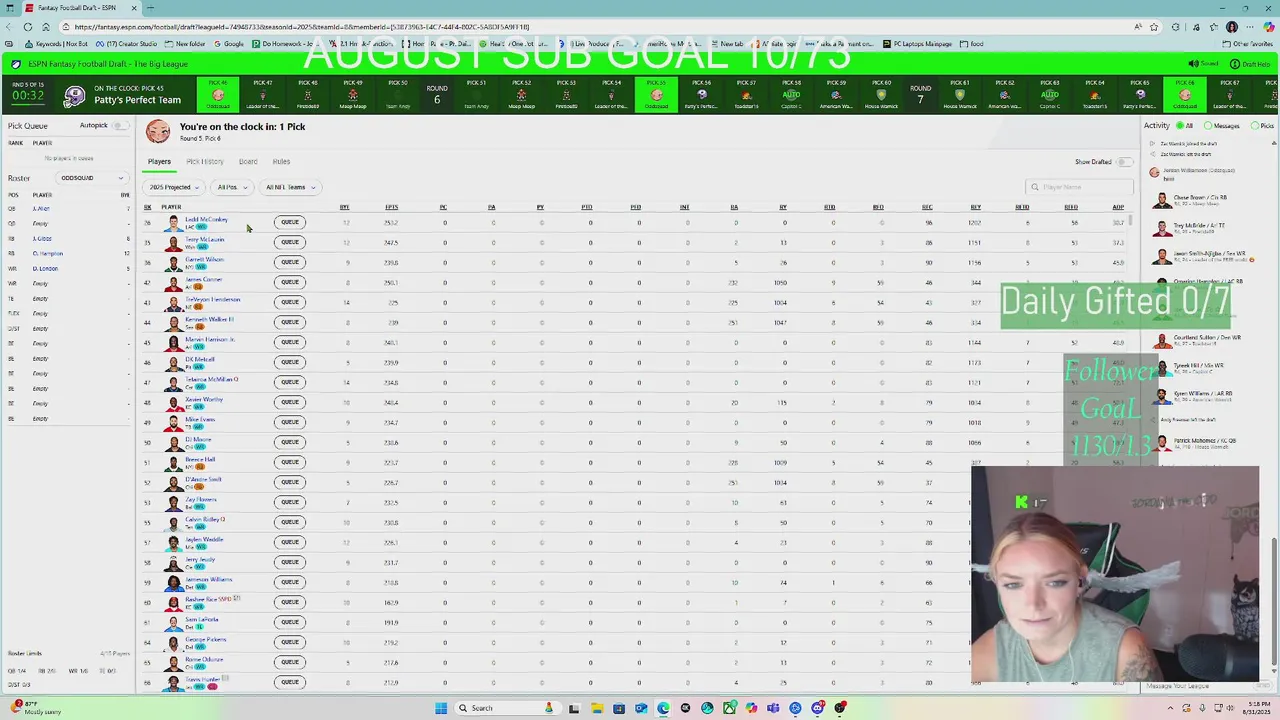Sort by the REC column header
Image resolution: width=1280 pixels, height=720 pixels.
927,207
